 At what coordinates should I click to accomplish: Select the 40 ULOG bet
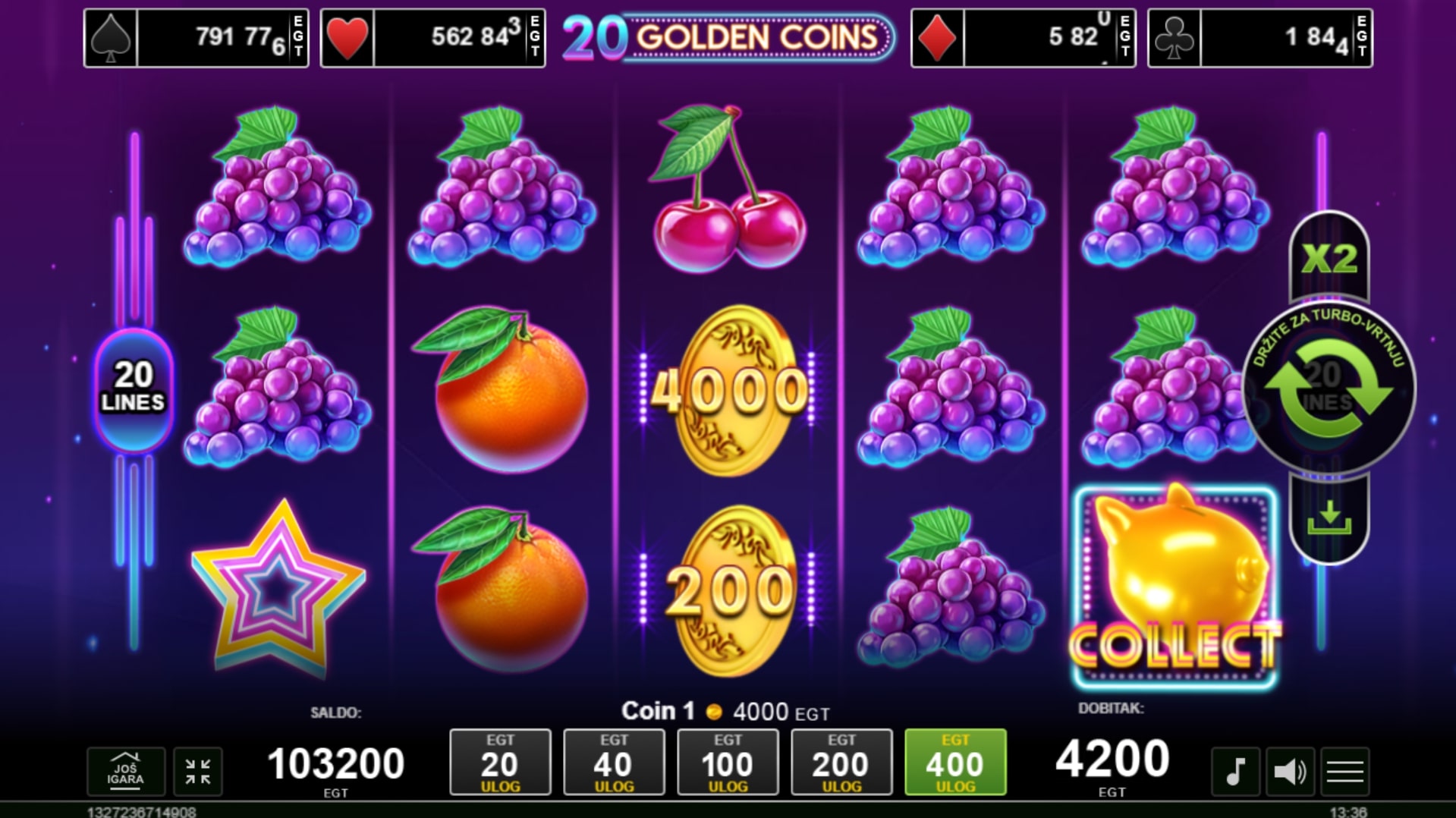click(x=614, y=762)
